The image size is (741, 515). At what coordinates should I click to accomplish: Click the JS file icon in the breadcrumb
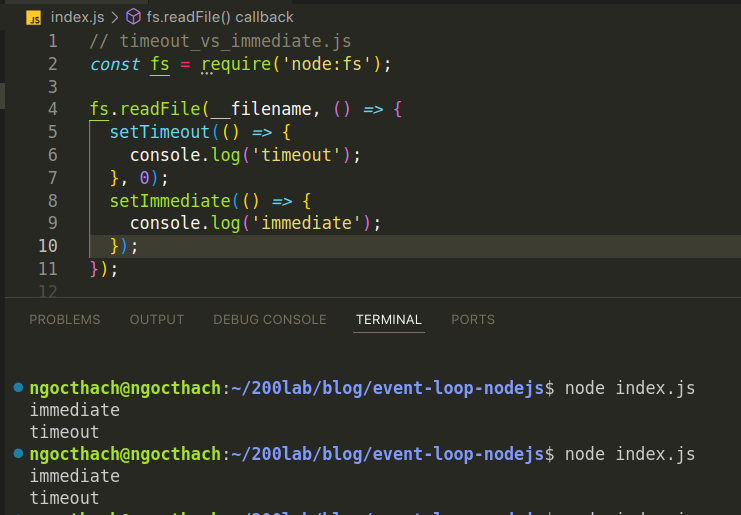coord(33,17)
